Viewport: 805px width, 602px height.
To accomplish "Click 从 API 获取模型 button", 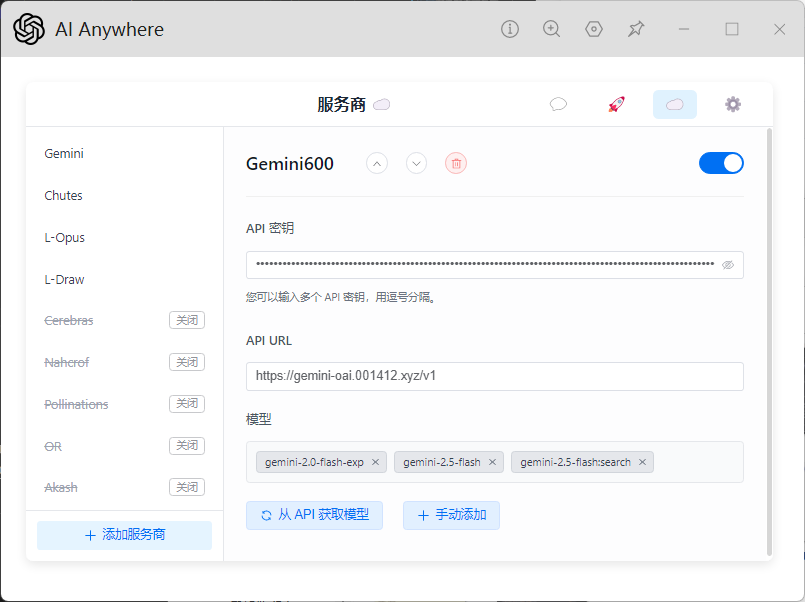I will pos(314,515).
